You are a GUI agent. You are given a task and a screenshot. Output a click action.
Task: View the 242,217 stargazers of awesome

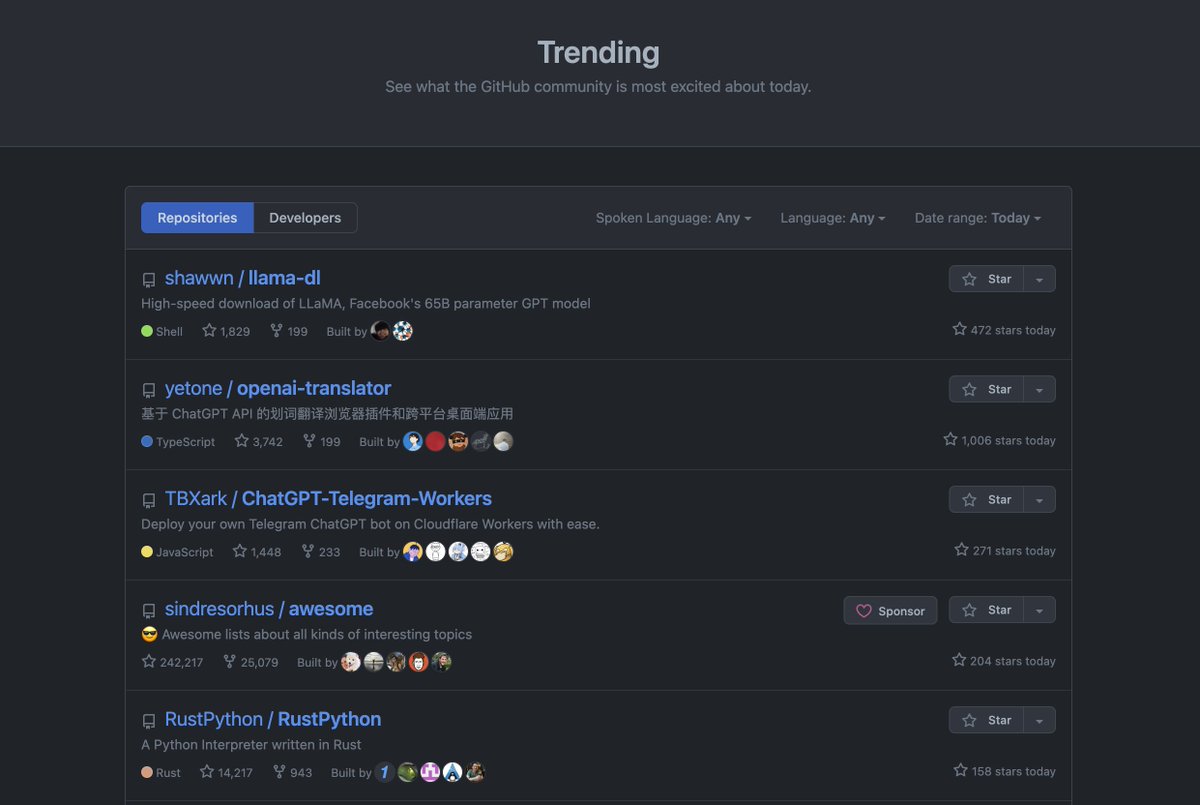(x=172, y=662)
